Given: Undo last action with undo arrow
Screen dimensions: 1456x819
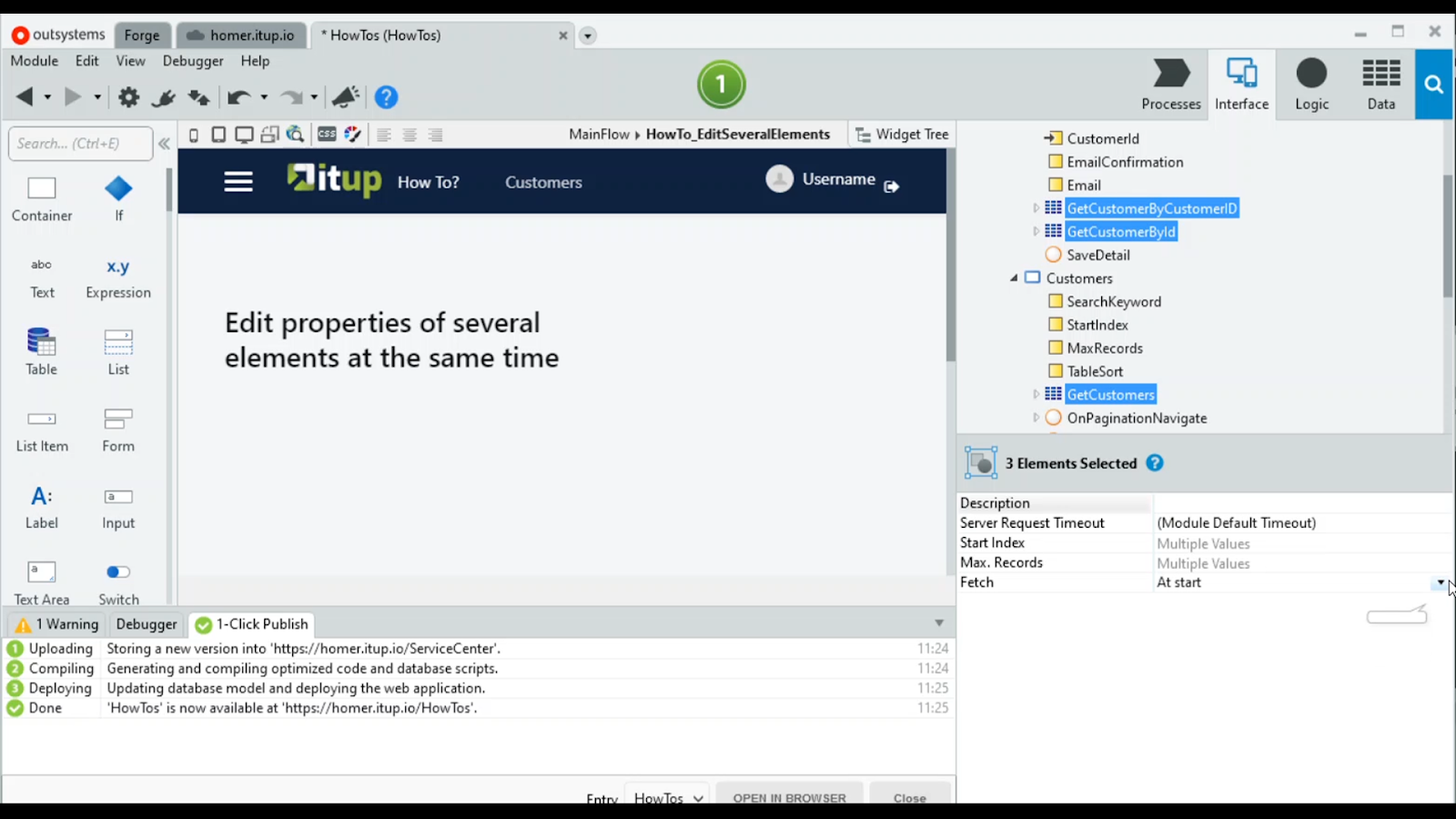Looking at the screenshot, I should click(x=239, y=97).
